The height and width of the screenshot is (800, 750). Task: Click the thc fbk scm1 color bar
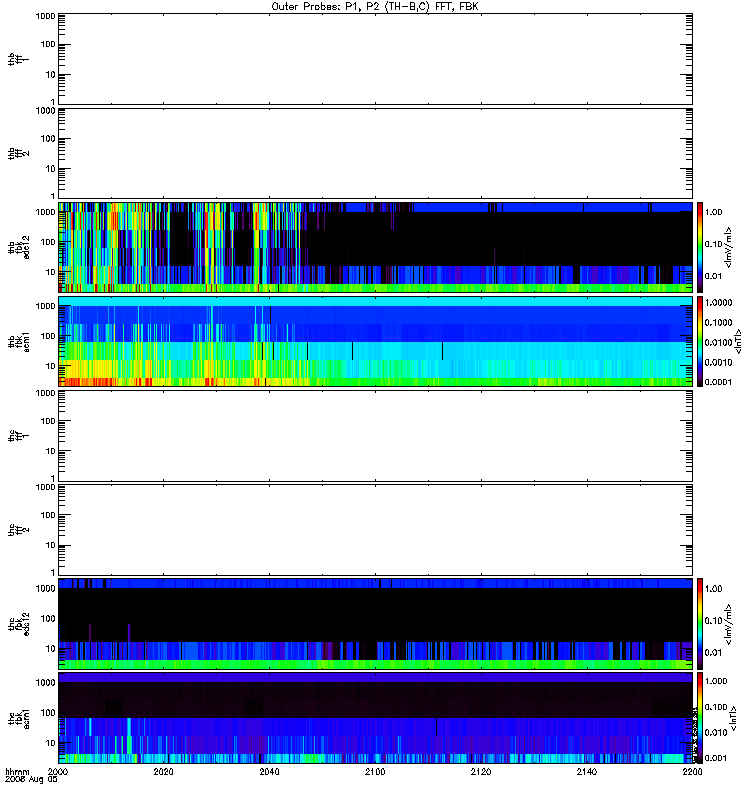700,718
